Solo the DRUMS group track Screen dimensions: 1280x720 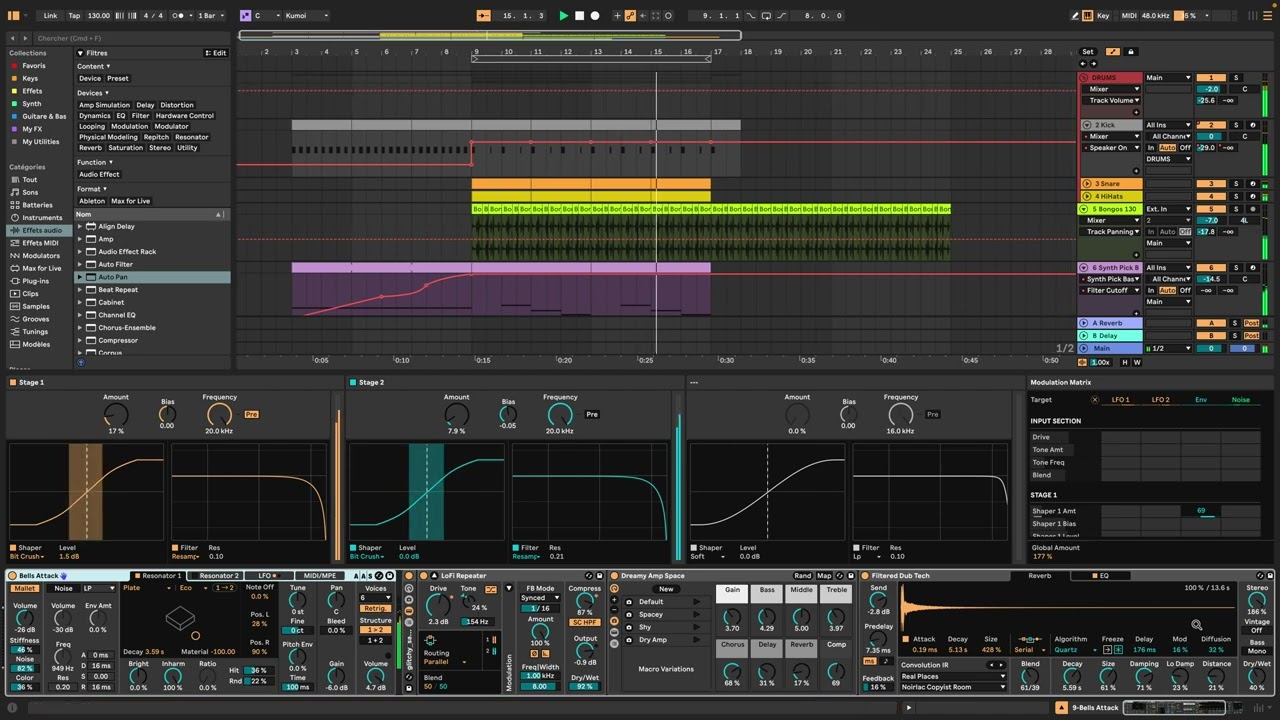point(1235,78)
